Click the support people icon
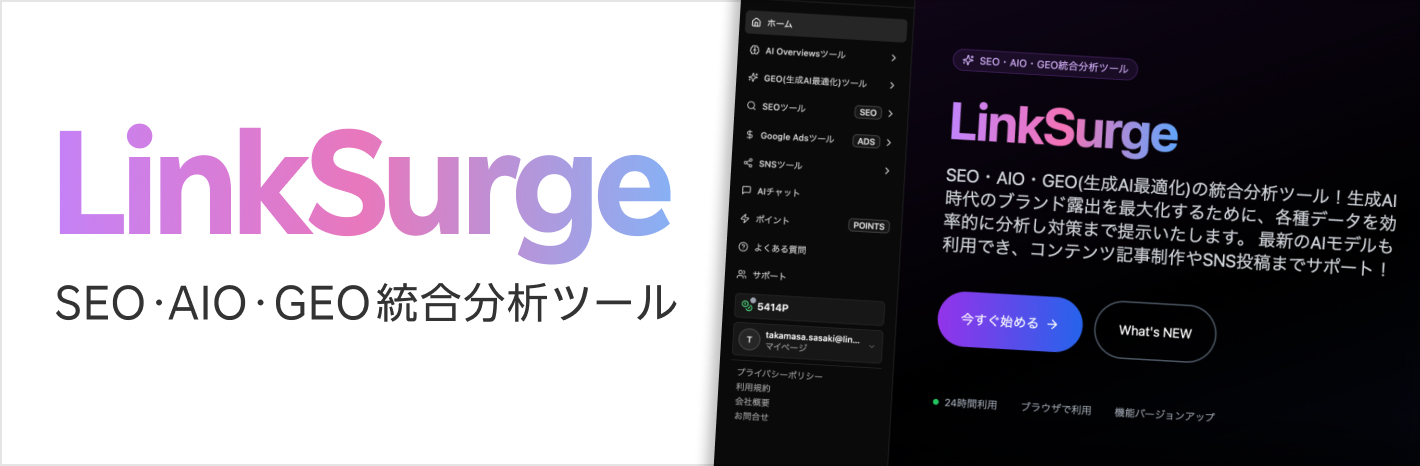The height and width of the screenshot is (466, 1420). click(x=742, y=274)
